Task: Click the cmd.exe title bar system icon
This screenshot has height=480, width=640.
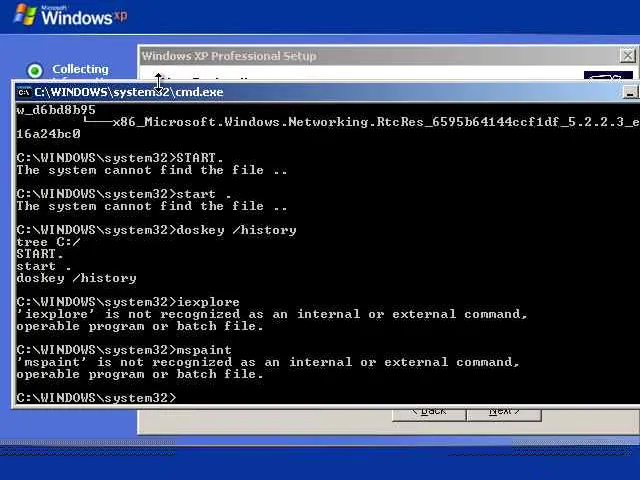Action: (24, 92)
